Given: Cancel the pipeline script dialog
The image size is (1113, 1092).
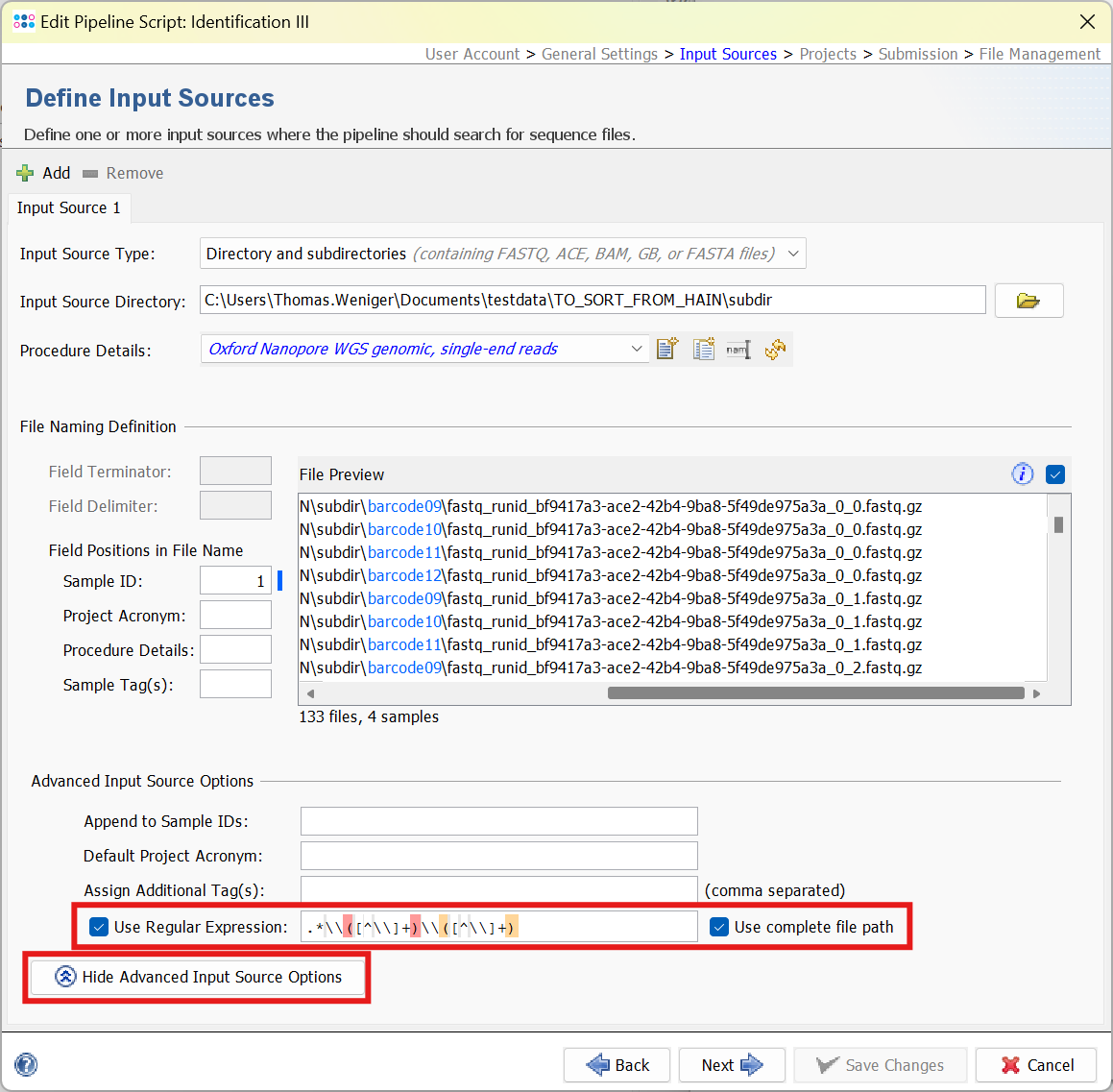Looking at the screenshot, I should coord(1036,1064).
